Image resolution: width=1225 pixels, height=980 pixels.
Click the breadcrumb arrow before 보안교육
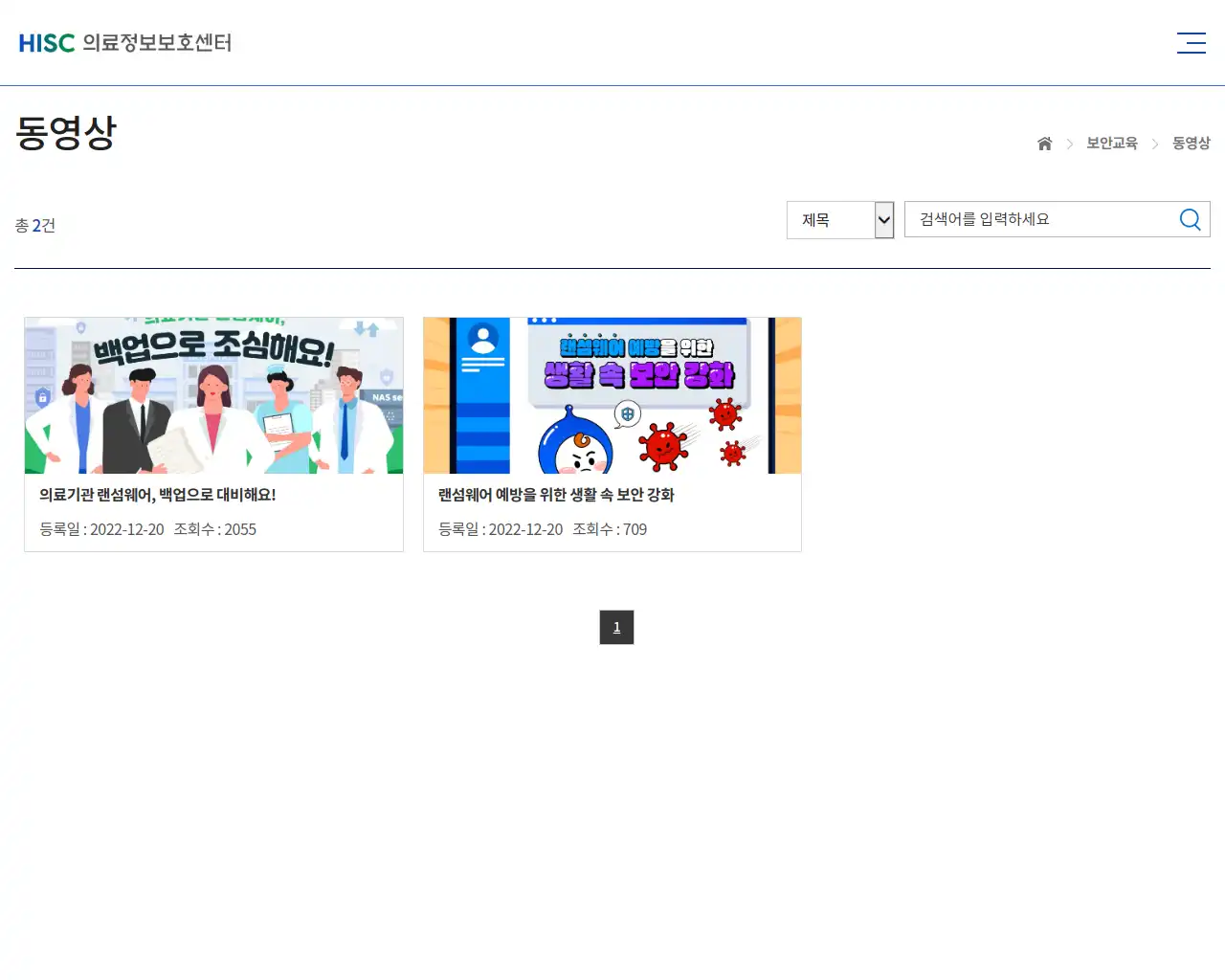[x=1070, y=144]
